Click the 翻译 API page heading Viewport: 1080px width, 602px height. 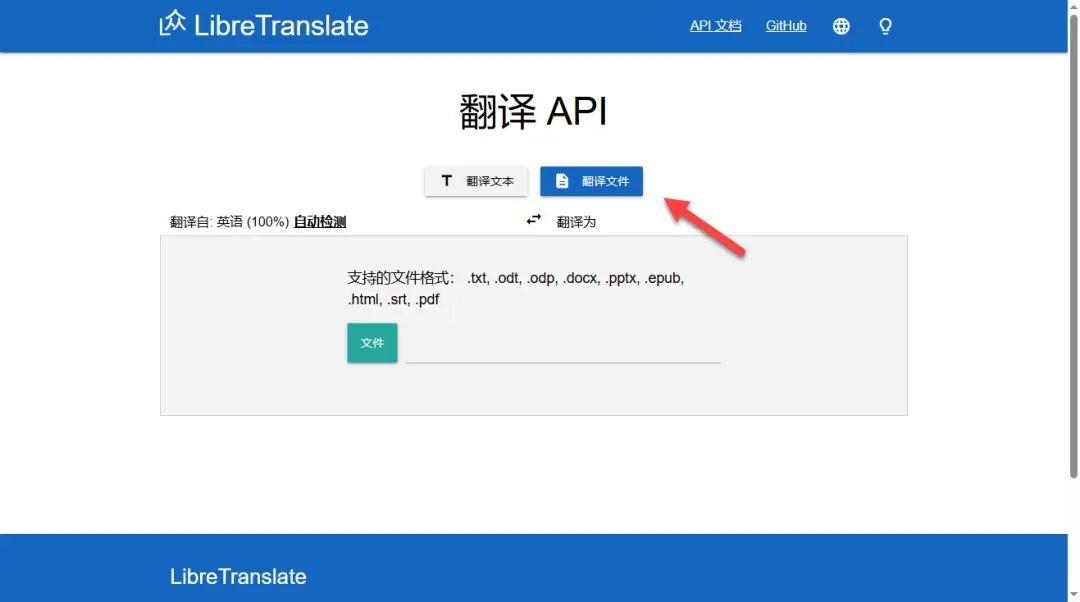[x=533, y=112]
